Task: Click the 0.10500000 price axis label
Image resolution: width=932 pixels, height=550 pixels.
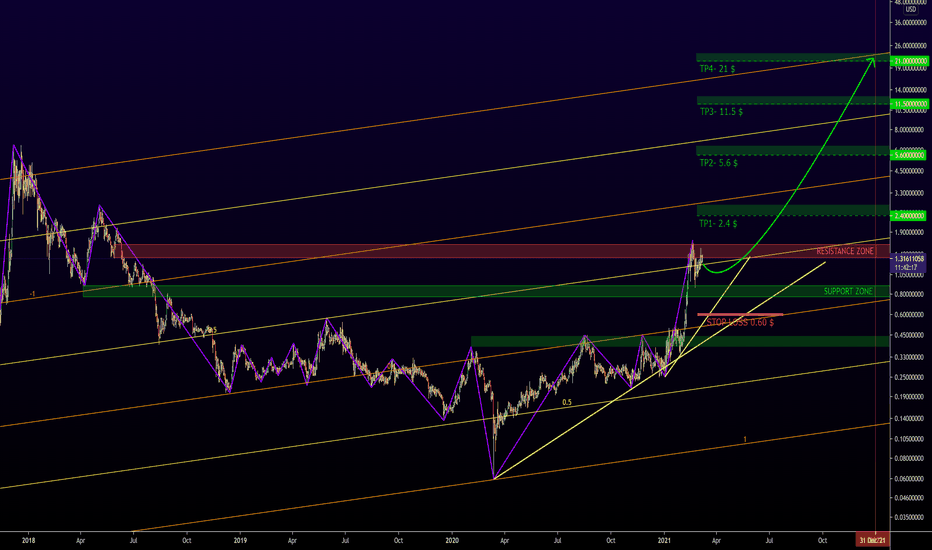Action: (909, 439)
